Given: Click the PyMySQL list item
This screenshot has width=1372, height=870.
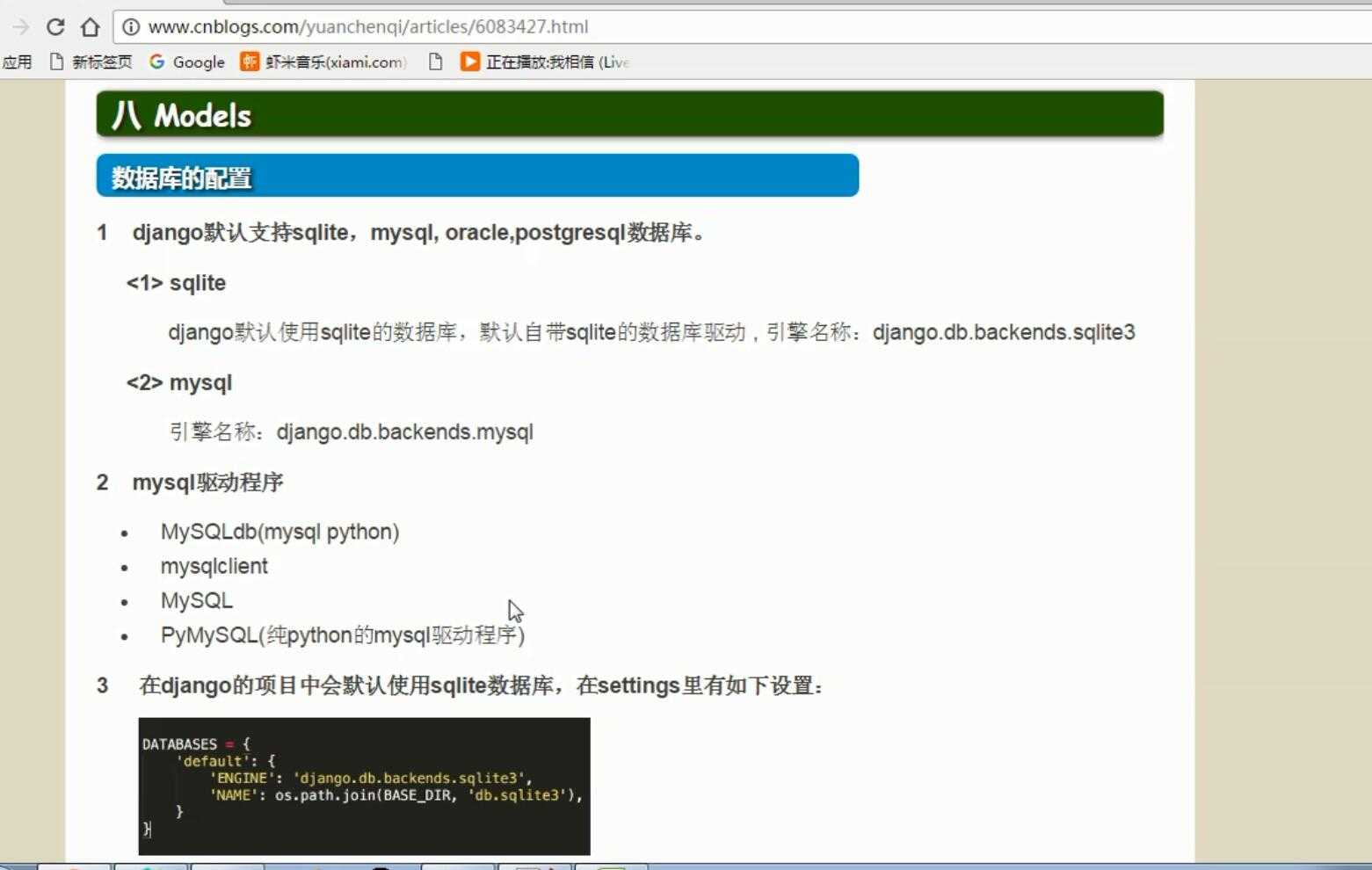Looking at the screenshot, I should 343,635.
